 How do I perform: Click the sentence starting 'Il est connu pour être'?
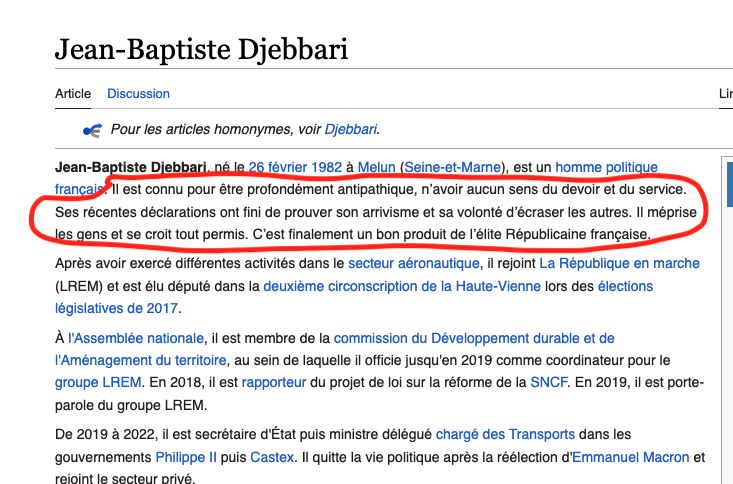coord(399,189)
